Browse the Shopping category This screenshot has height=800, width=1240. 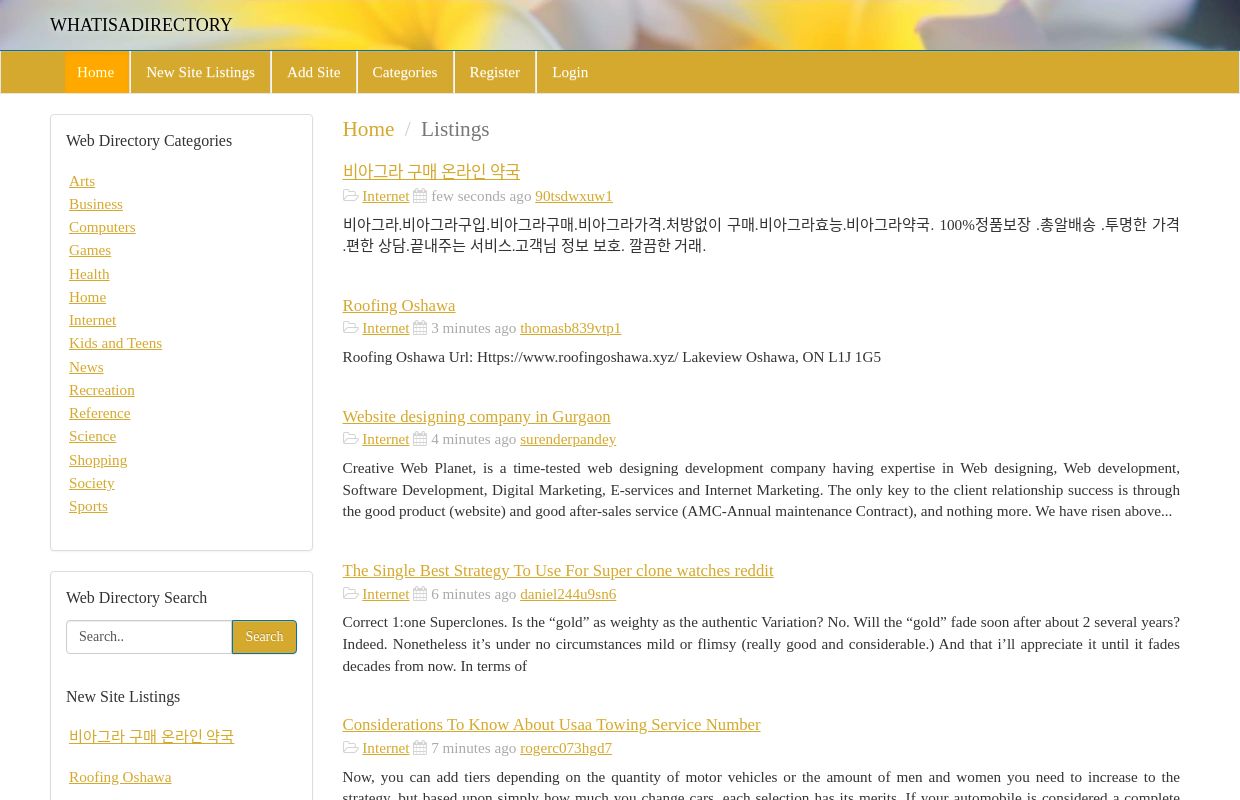tap(98, 460)
